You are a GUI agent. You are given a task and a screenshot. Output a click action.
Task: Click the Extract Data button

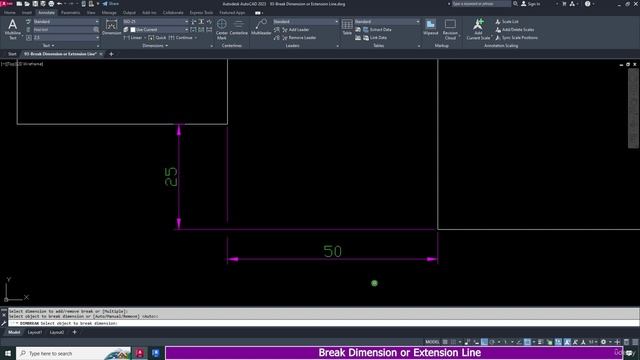[x=378, y=29]
